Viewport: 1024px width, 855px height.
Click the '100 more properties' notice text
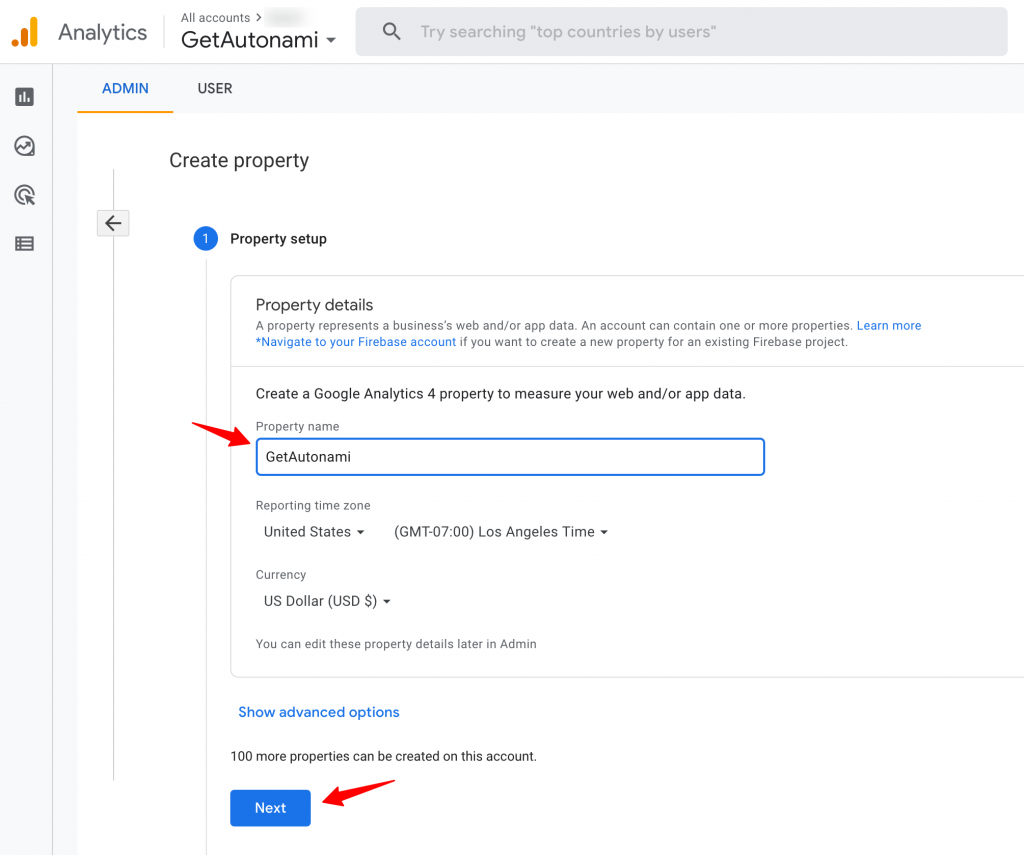(x=383, y=756)
